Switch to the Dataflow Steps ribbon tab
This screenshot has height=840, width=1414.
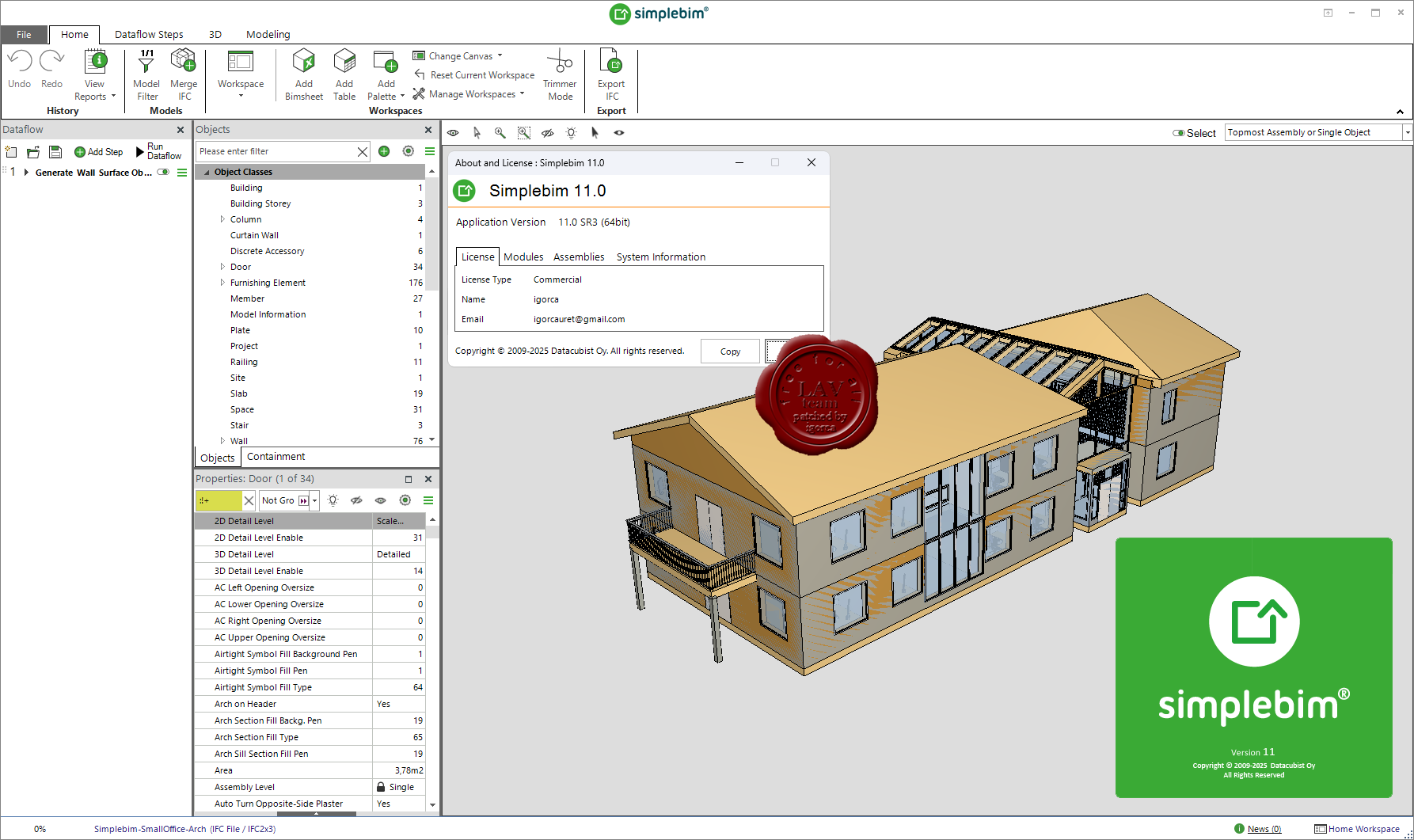[149, 34]
